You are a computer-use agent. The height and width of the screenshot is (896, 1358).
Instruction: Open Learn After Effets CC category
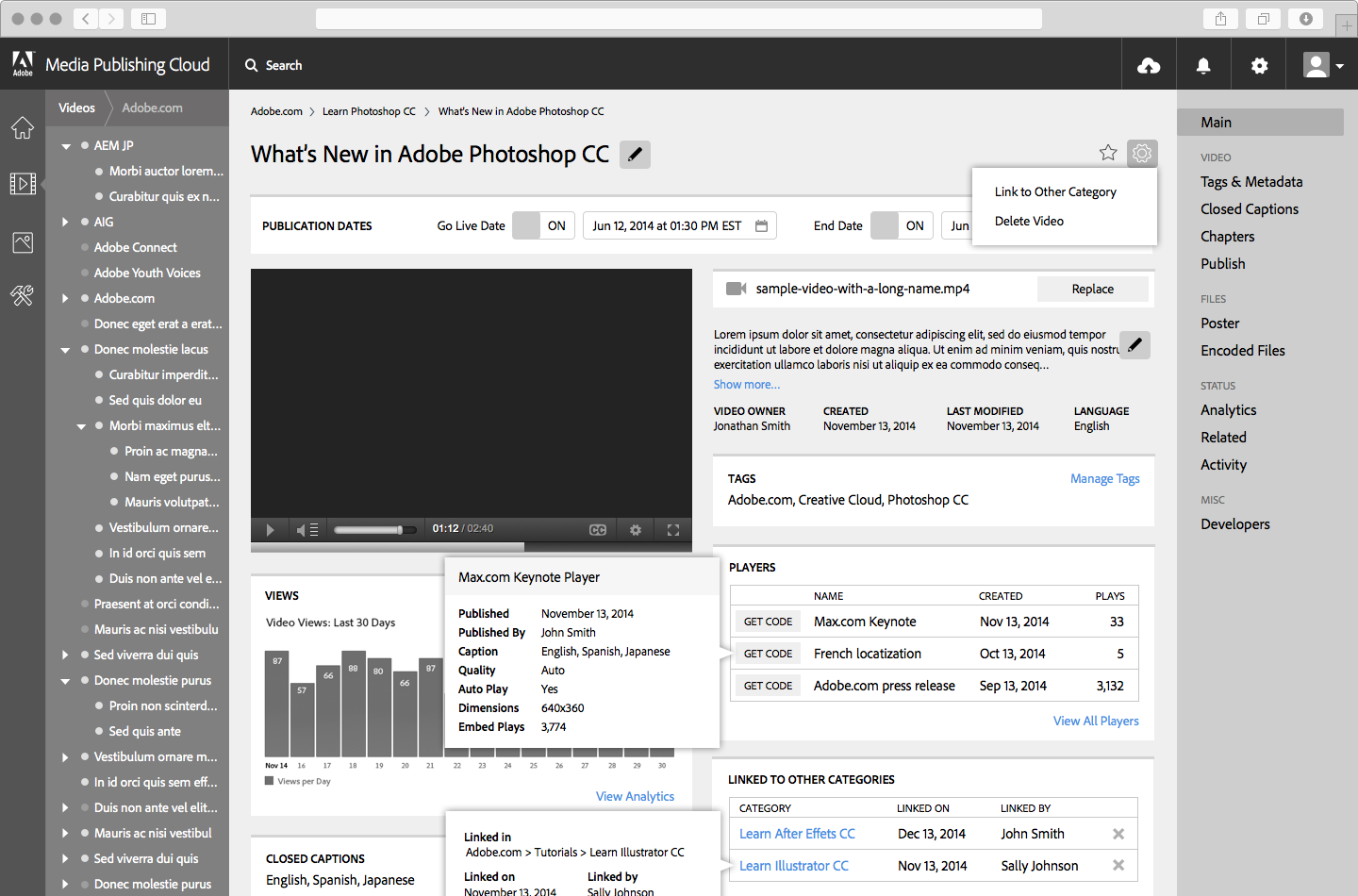point(797,834)
